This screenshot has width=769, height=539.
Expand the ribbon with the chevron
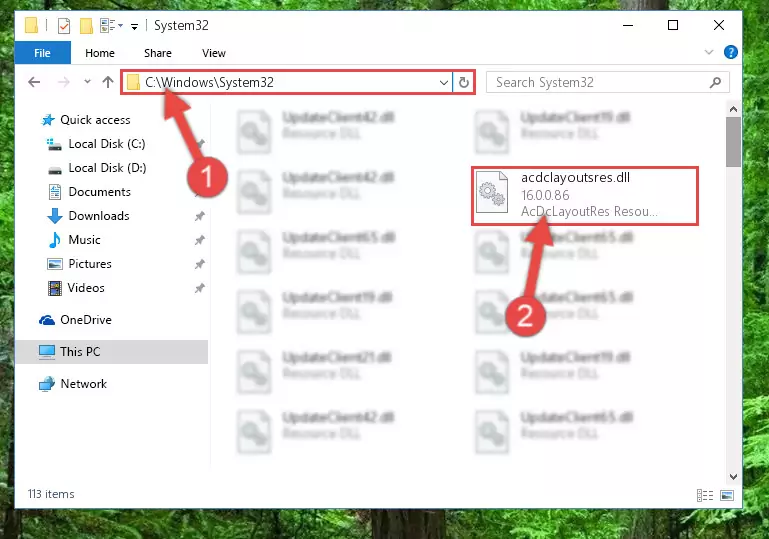point(708,52)
